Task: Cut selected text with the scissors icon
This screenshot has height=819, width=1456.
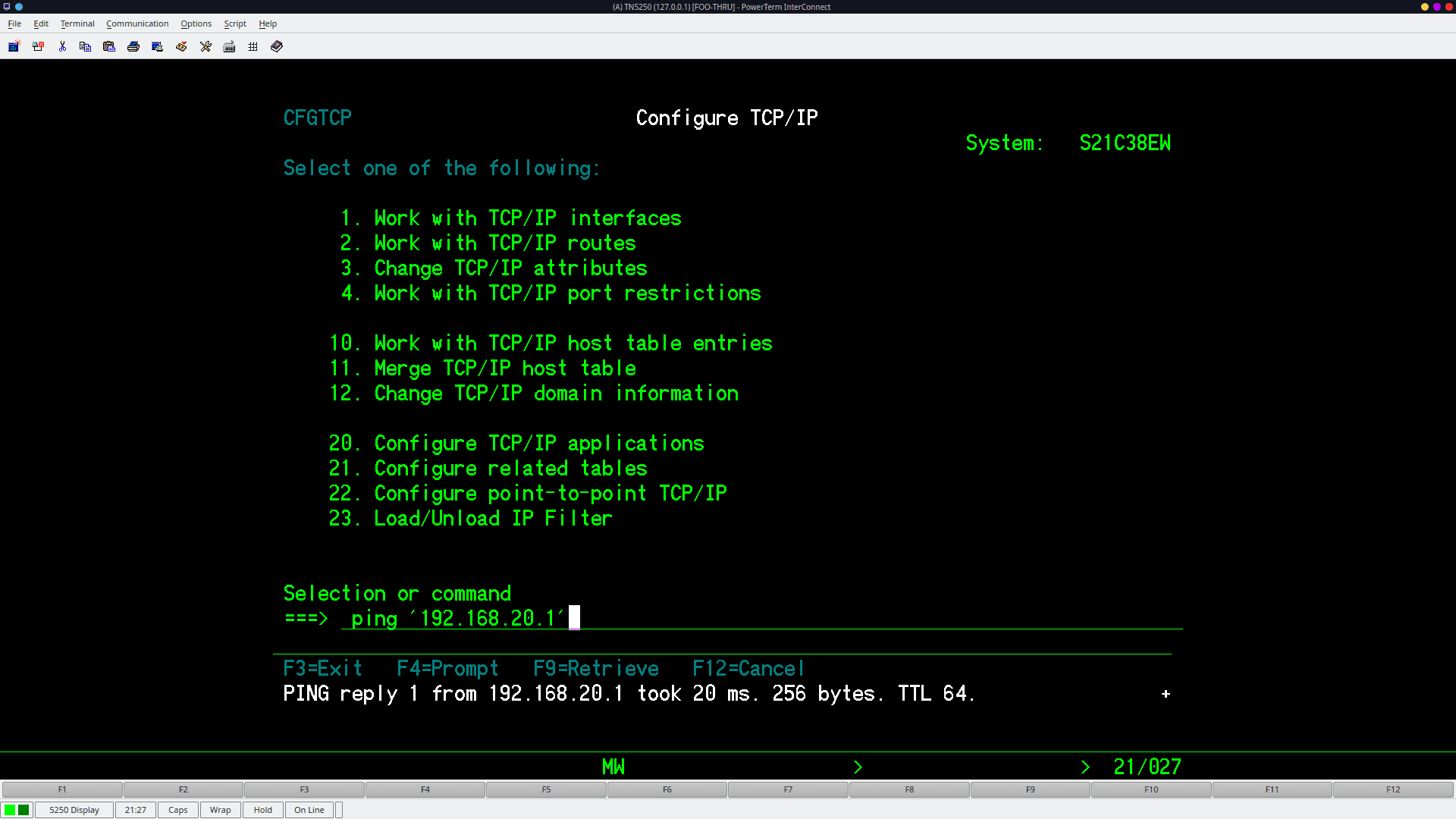Action: point(62,46)
